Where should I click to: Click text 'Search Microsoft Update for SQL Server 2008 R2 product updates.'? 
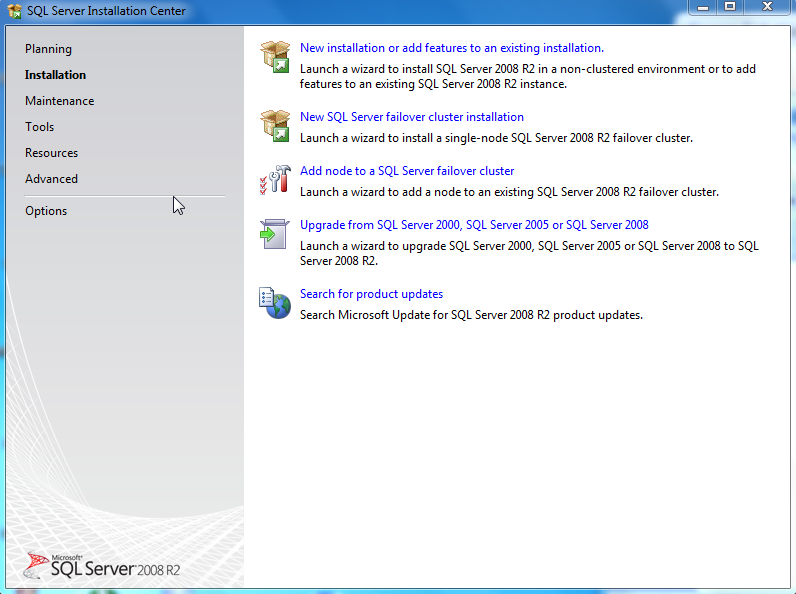[471, 315]
